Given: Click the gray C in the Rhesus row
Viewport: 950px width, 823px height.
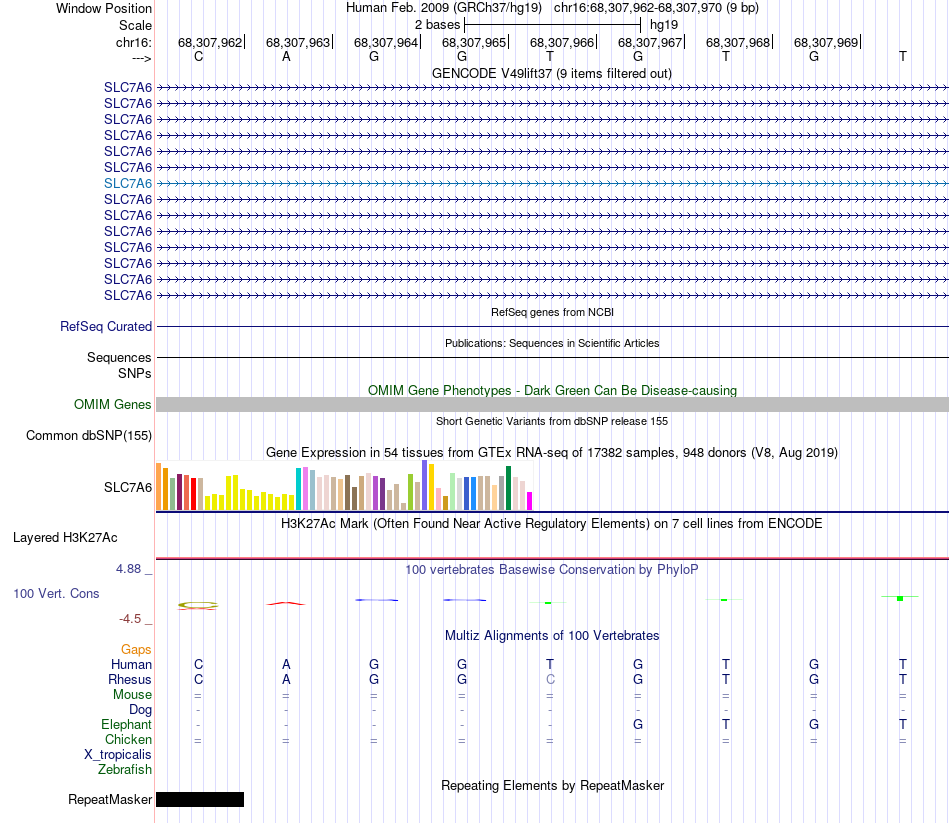Looking at the screenshot, I should click(550, 679).
